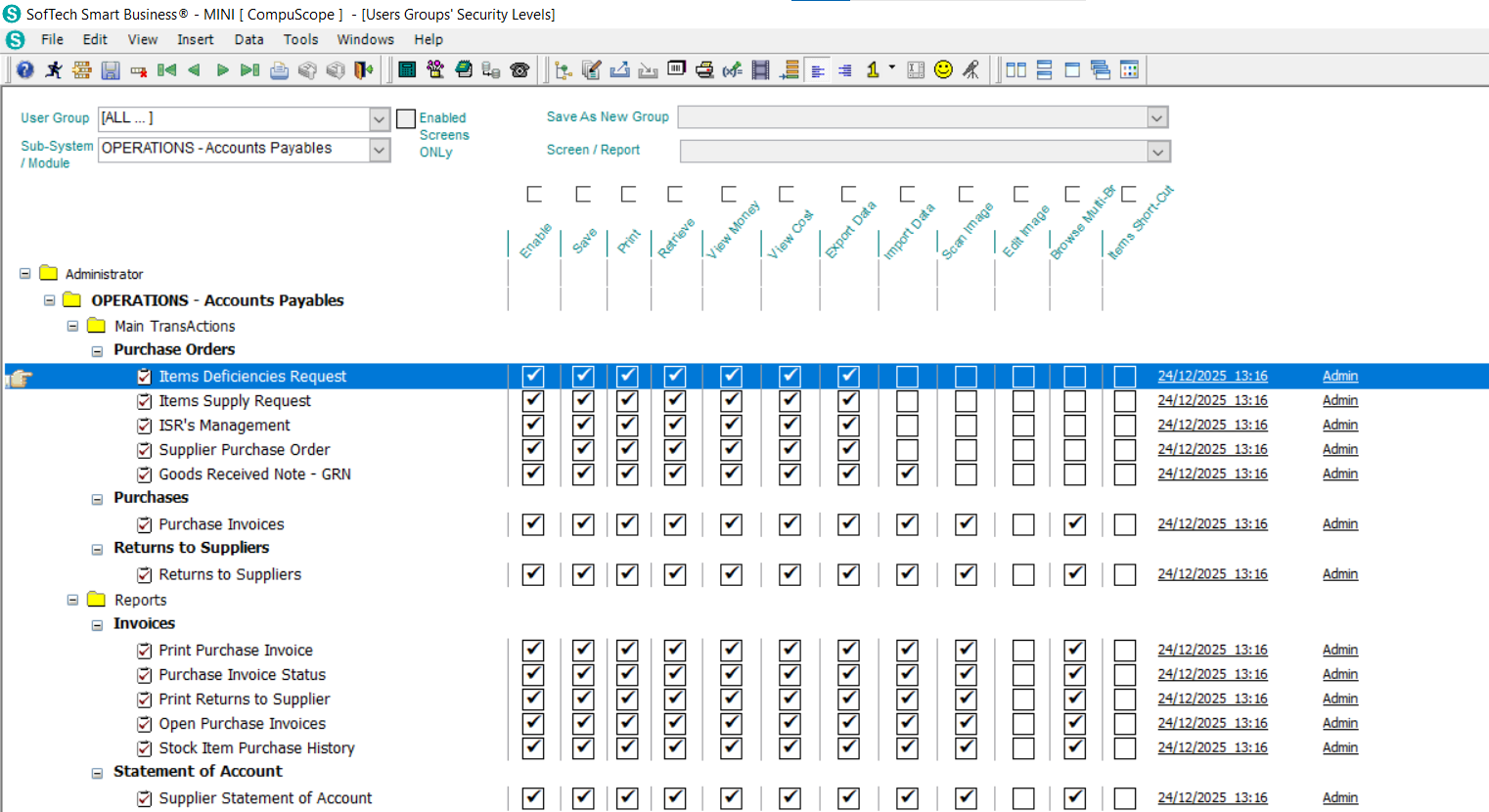Click the telescope icon in toolbar
The height and width of the screenshot is (812, 1489).
point(970,69)
